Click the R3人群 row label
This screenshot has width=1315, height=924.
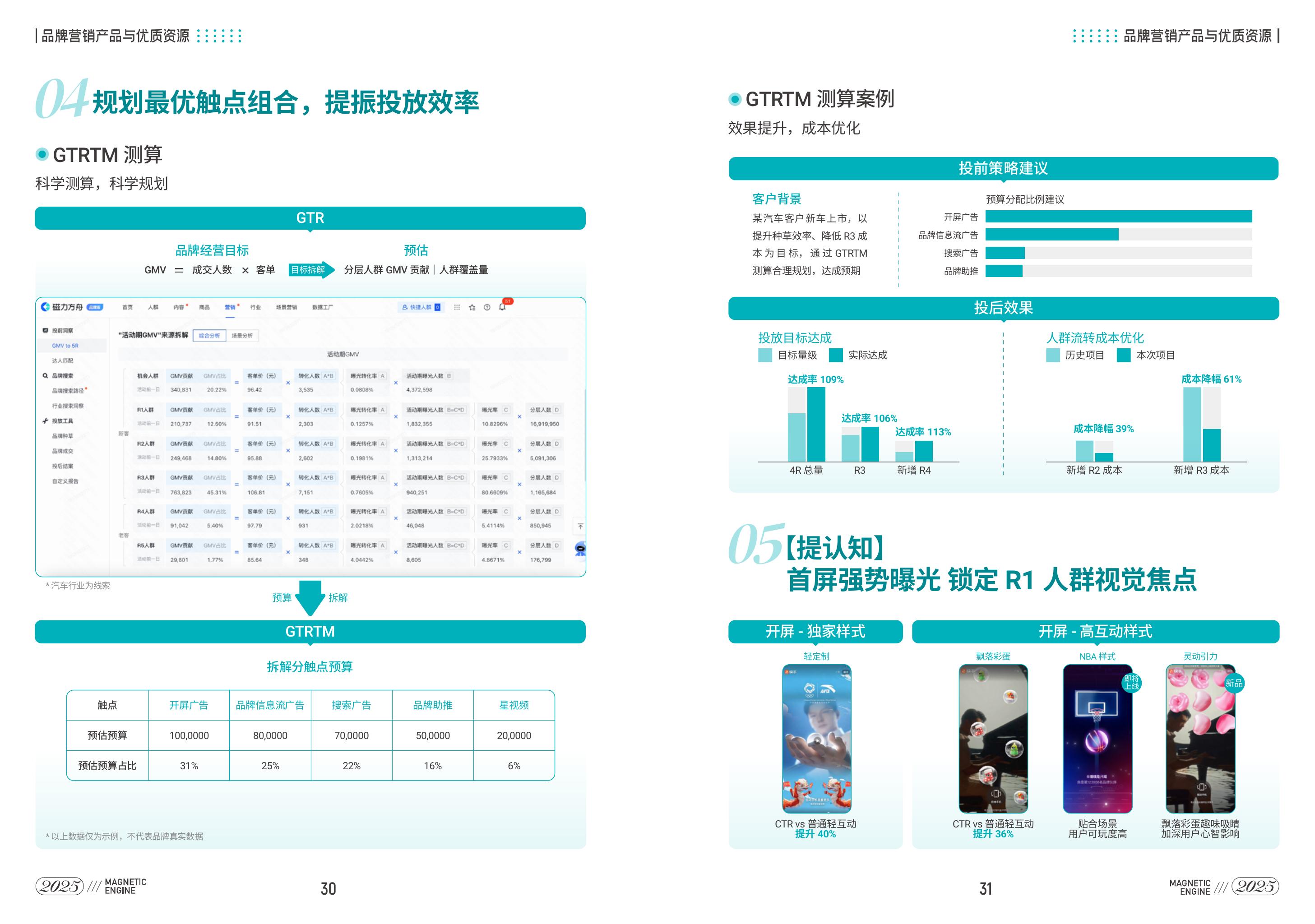click(x=145, y=477)
